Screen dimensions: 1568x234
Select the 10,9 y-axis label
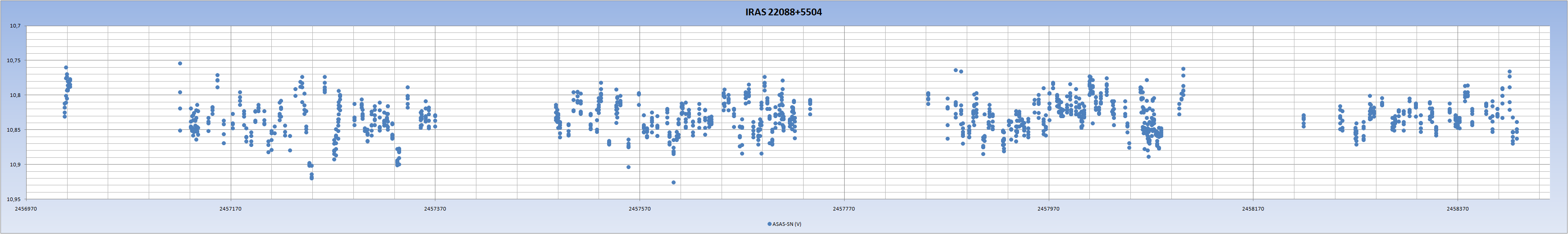tap(14, 165)
